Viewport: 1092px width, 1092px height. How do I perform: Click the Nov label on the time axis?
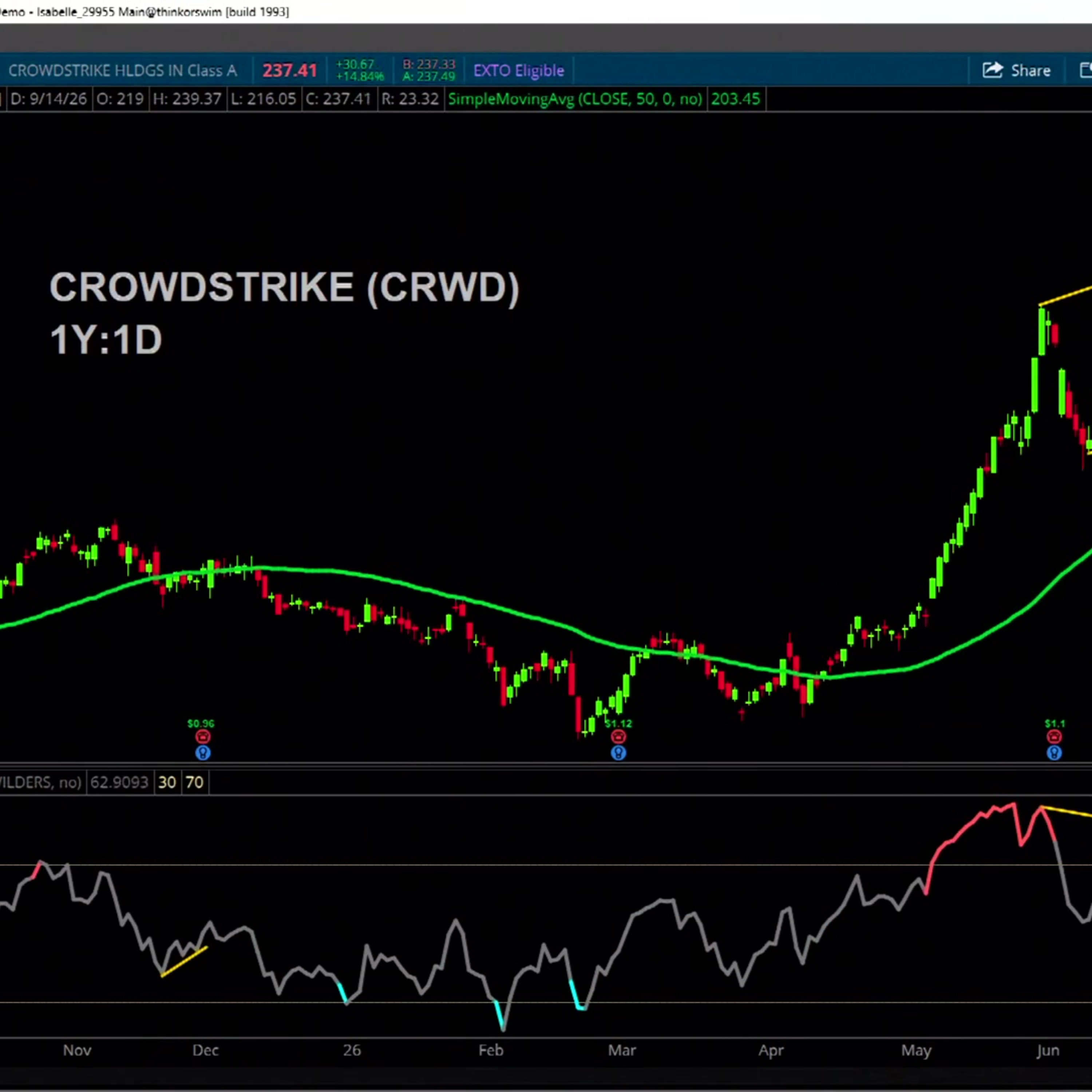[x=77, y=1050]
